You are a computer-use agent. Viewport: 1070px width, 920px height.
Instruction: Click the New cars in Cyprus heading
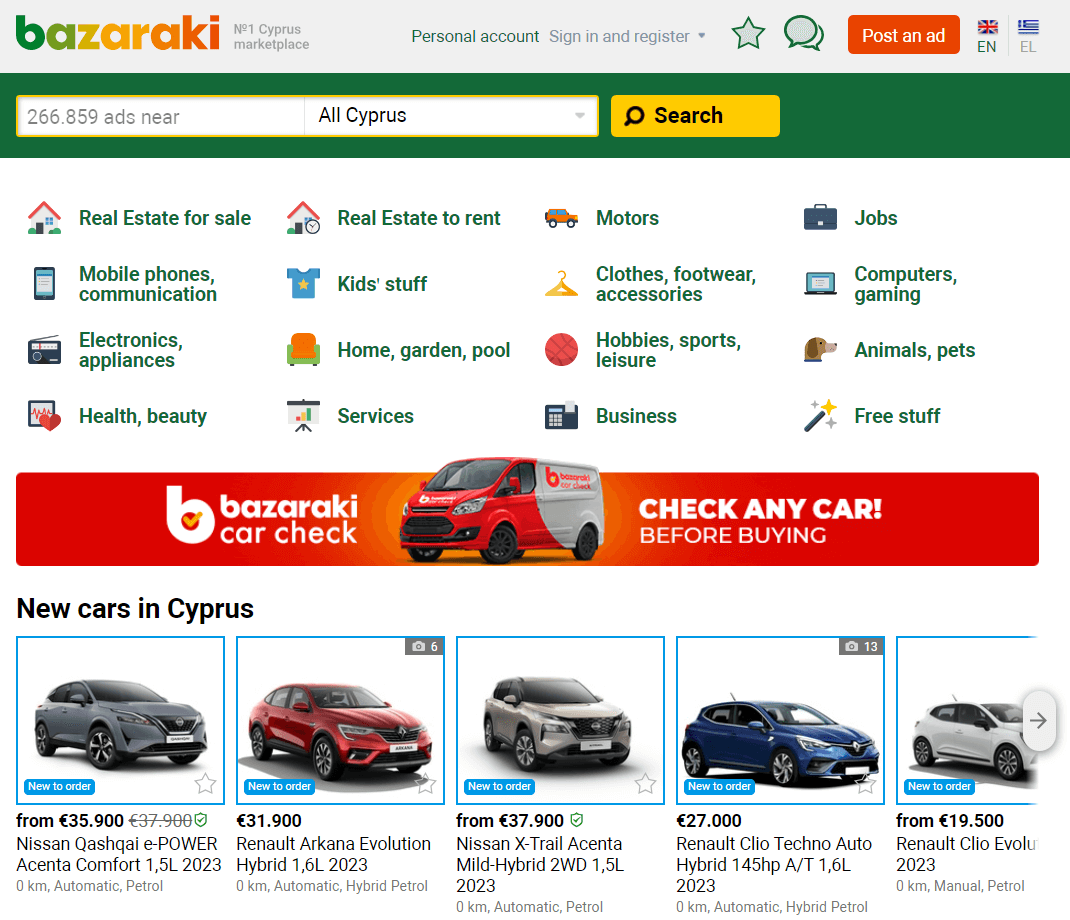(135, 608)
